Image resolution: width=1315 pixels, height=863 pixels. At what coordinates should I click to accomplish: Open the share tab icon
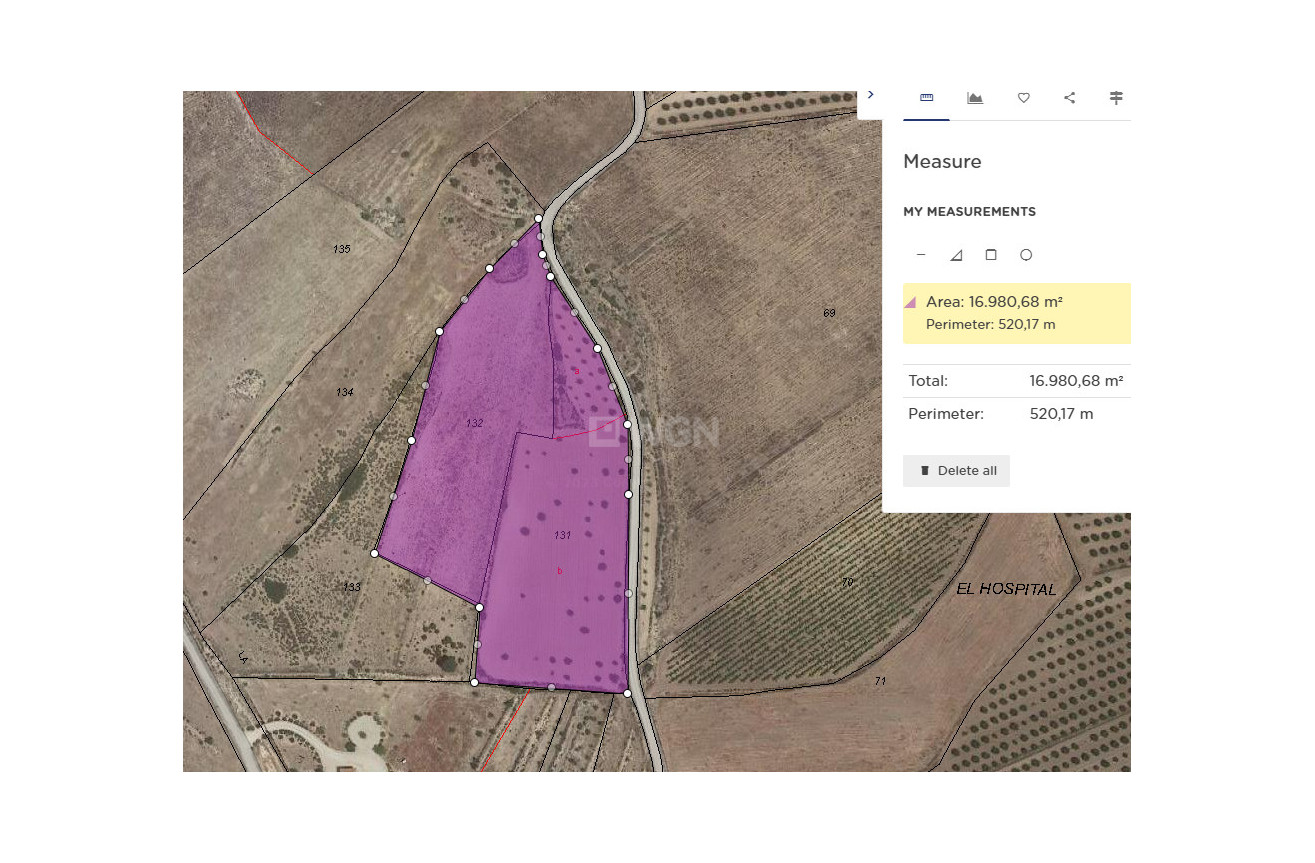click(1070, 98)
